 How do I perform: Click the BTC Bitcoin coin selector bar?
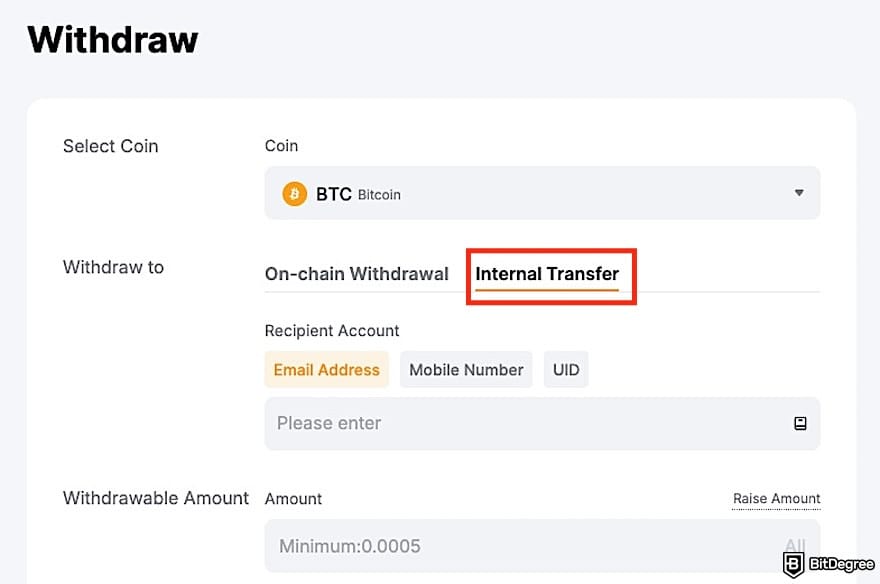point(542,193)
